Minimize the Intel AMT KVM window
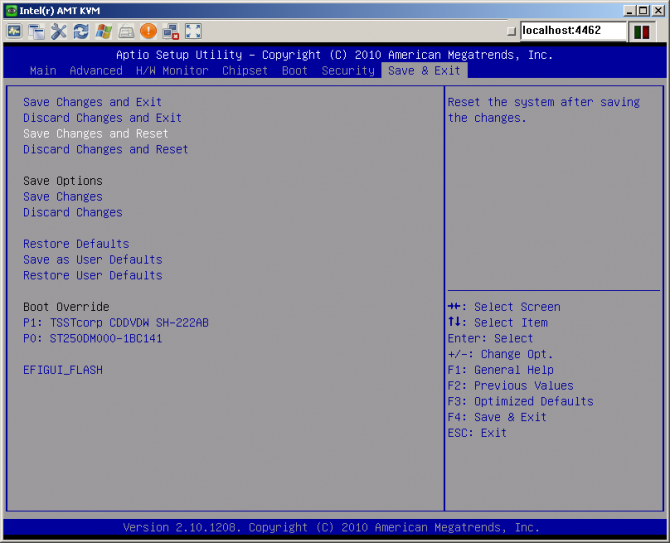670x543 pixels. (629, 11)
